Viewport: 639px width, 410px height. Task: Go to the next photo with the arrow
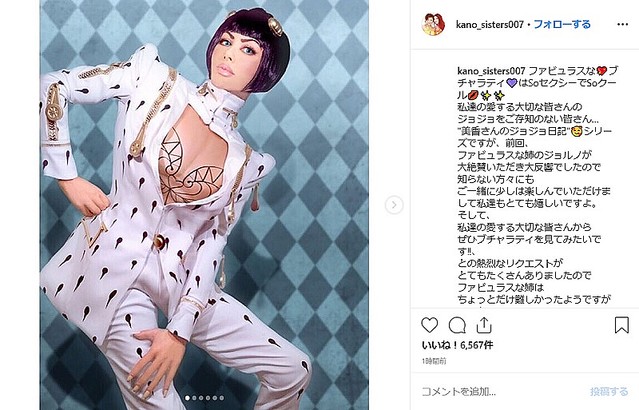pyautogui.click(x=394, y=205)
